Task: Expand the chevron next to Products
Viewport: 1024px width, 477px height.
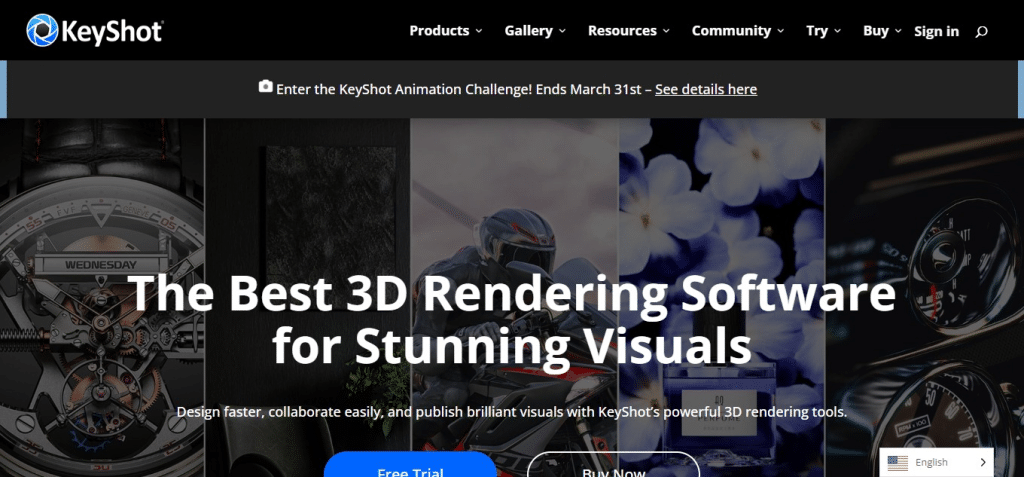Action: tap(479, 31)
